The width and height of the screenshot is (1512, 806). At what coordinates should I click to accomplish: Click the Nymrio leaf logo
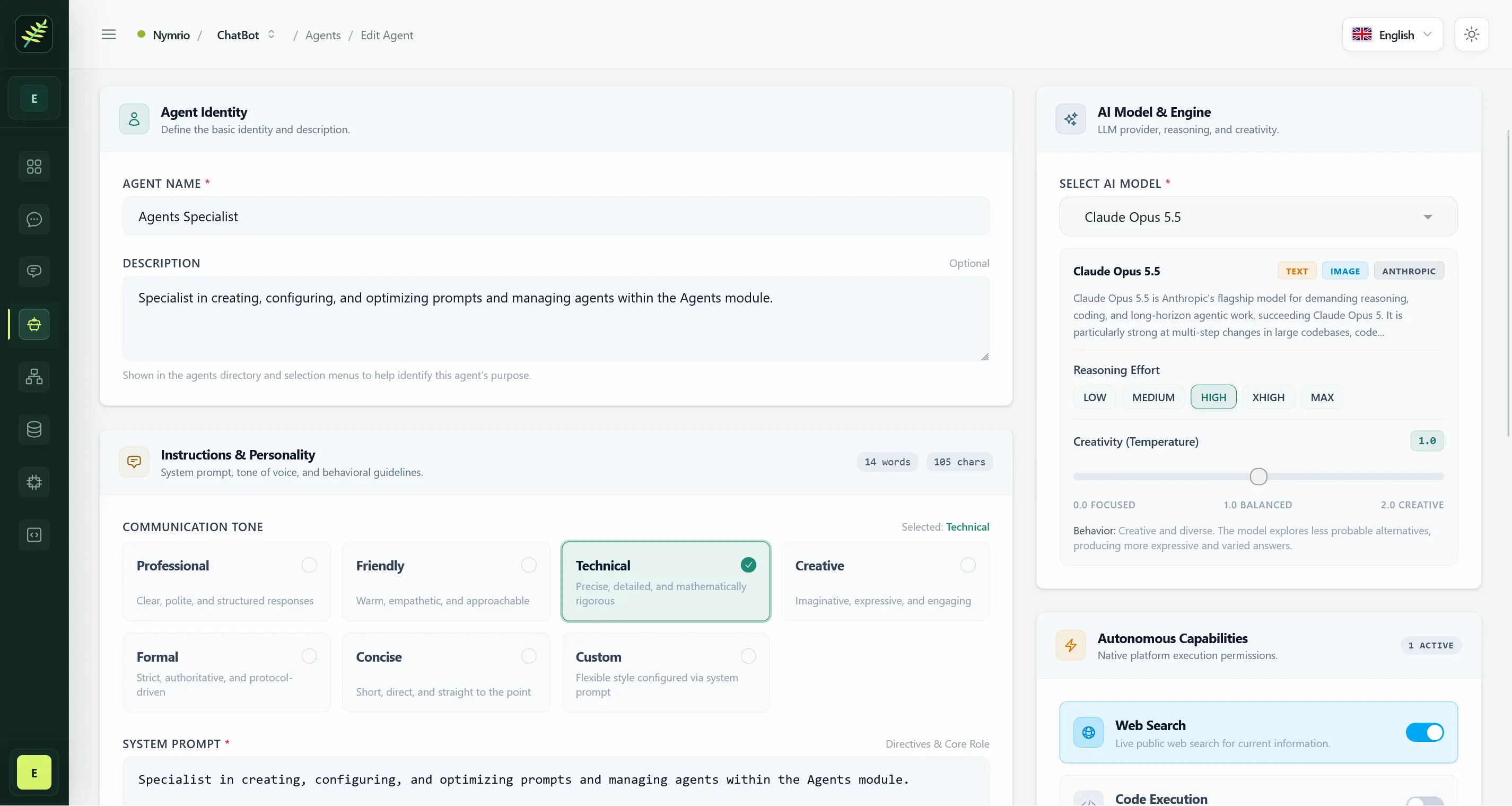pos(34,34)
